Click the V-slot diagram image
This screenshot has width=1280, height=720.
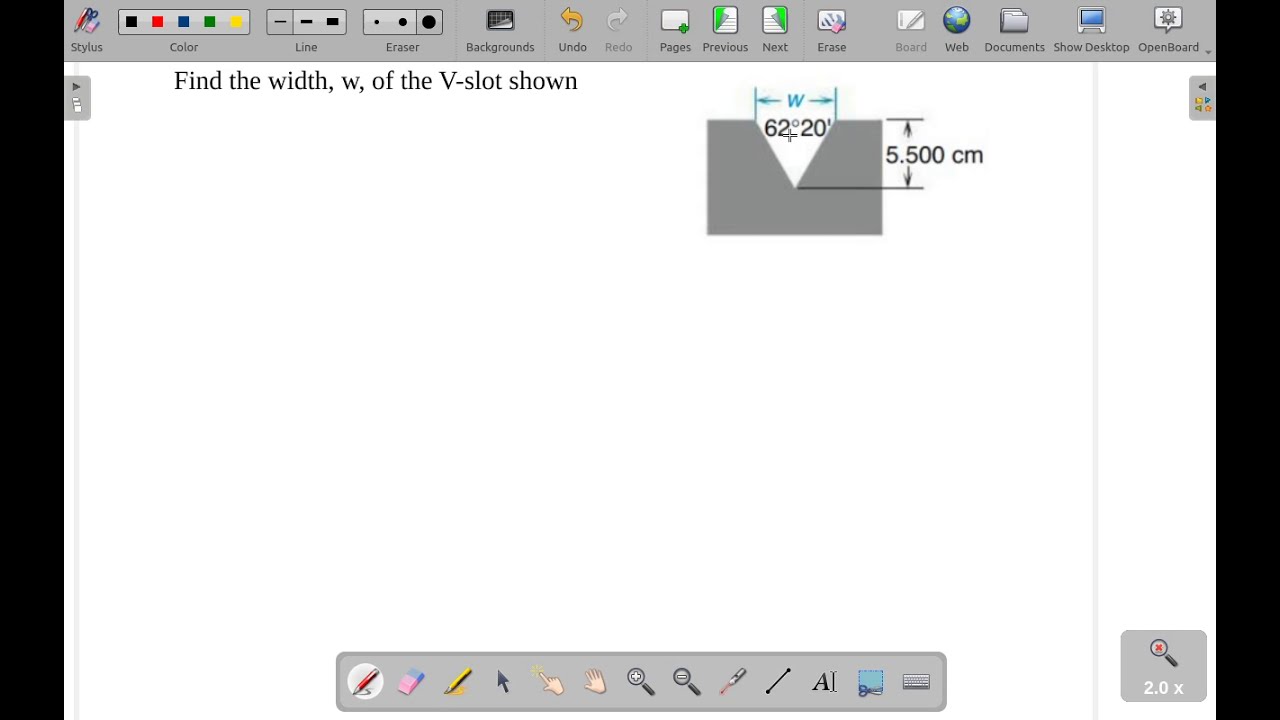point(845,162)
